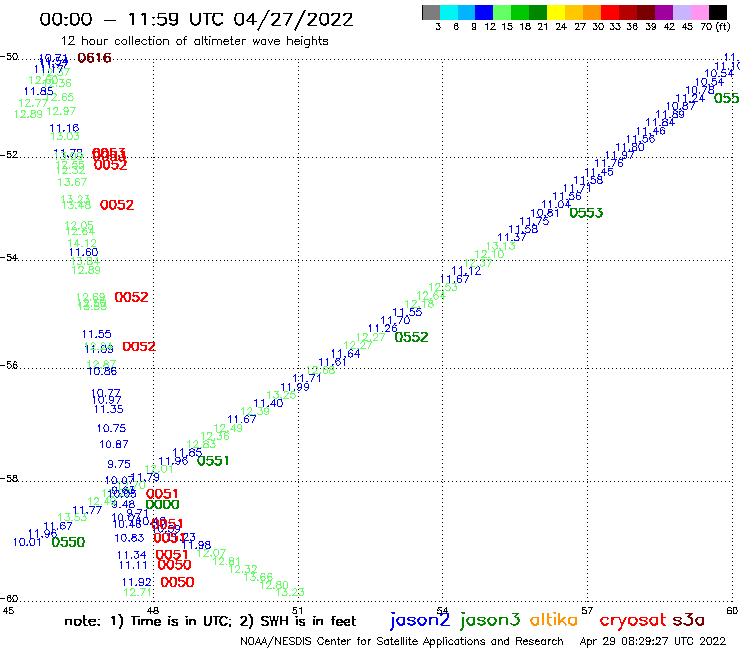Click the '11.16' wave height value
Viewport: 740px width, 650px height.
coord(64,128)
